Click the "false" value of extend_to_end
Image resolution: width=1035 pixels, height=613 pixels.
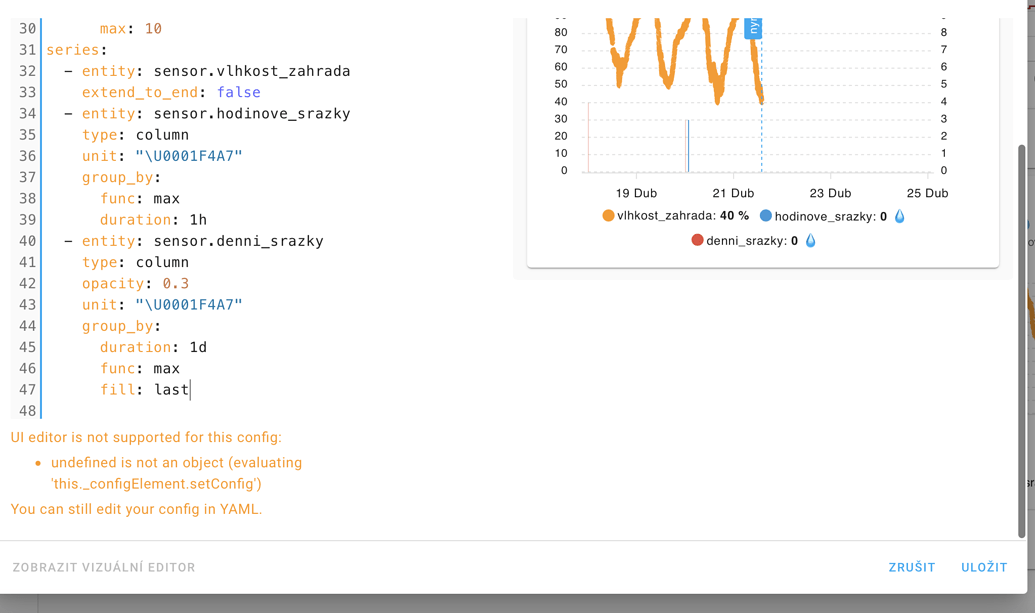(239, 92)
